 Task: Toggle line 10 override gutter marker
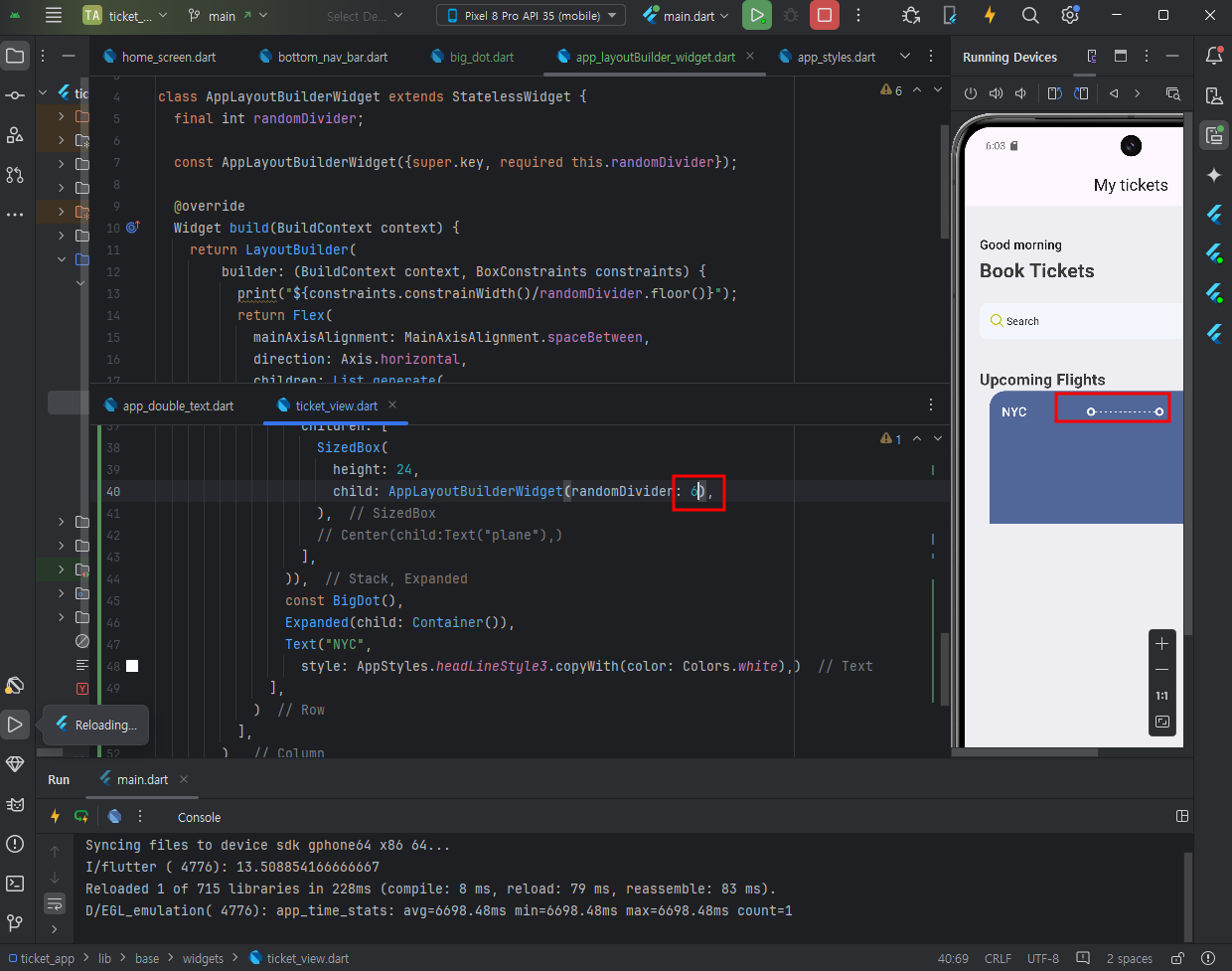(x=133, y=228)
